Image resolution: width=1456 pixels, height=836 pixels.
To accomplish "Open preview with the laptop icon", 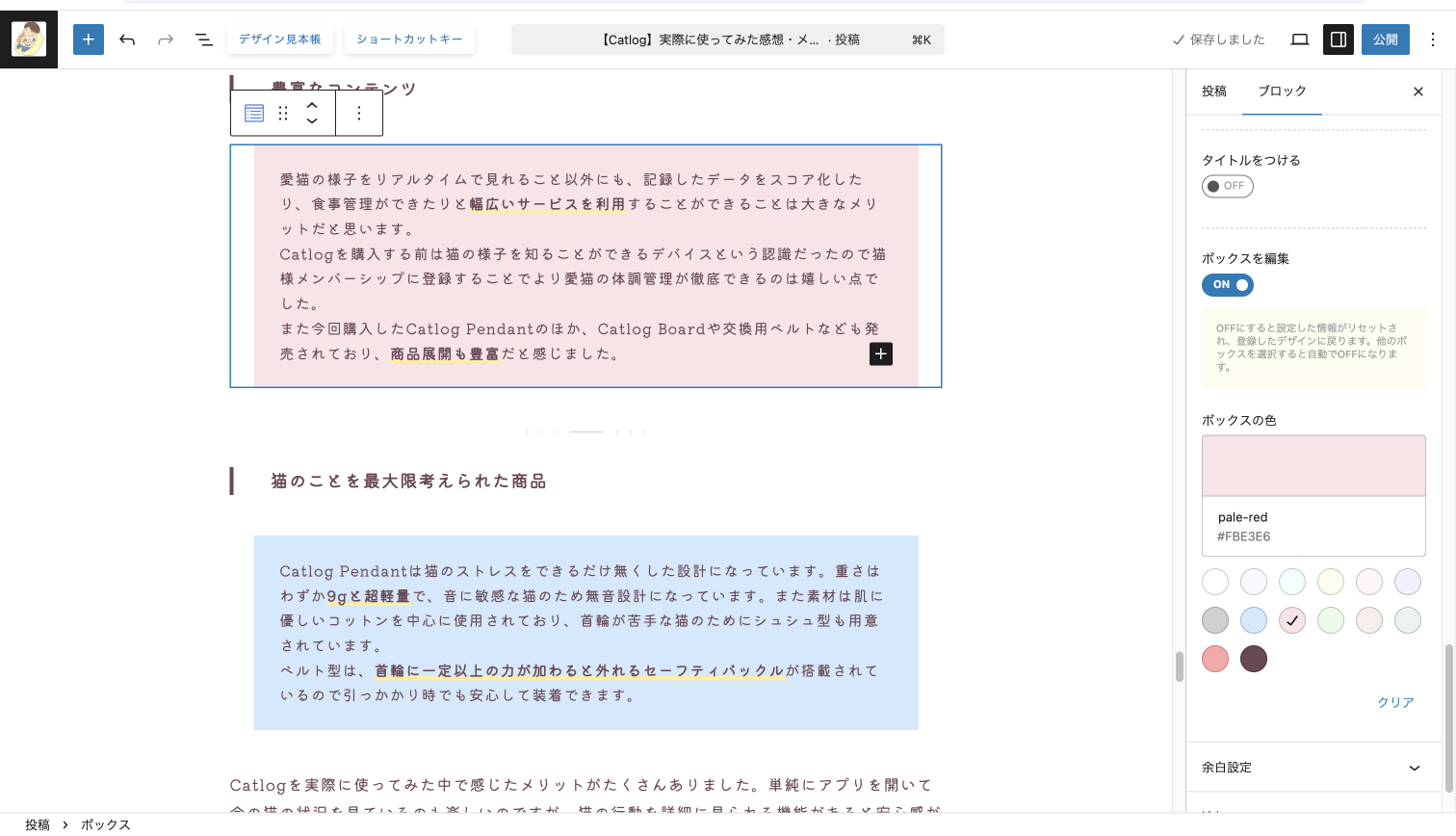I will [x=1300, y=39].
